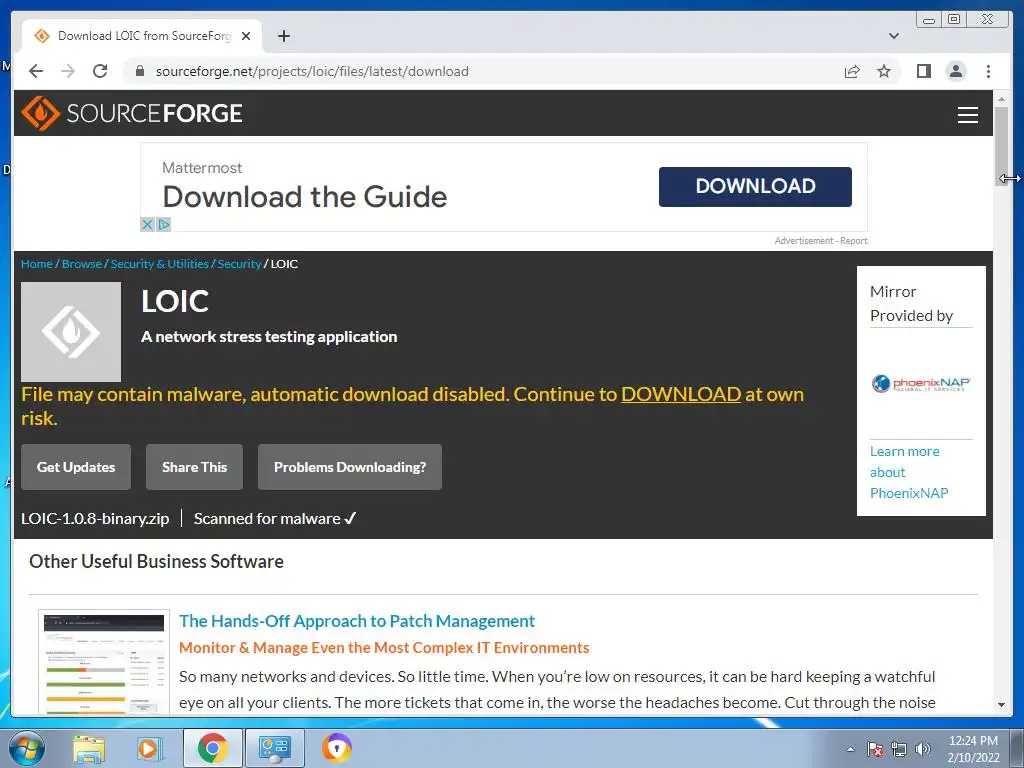
Task: Open the Chrome three-dot menu
Action: (x=988, y=71)
